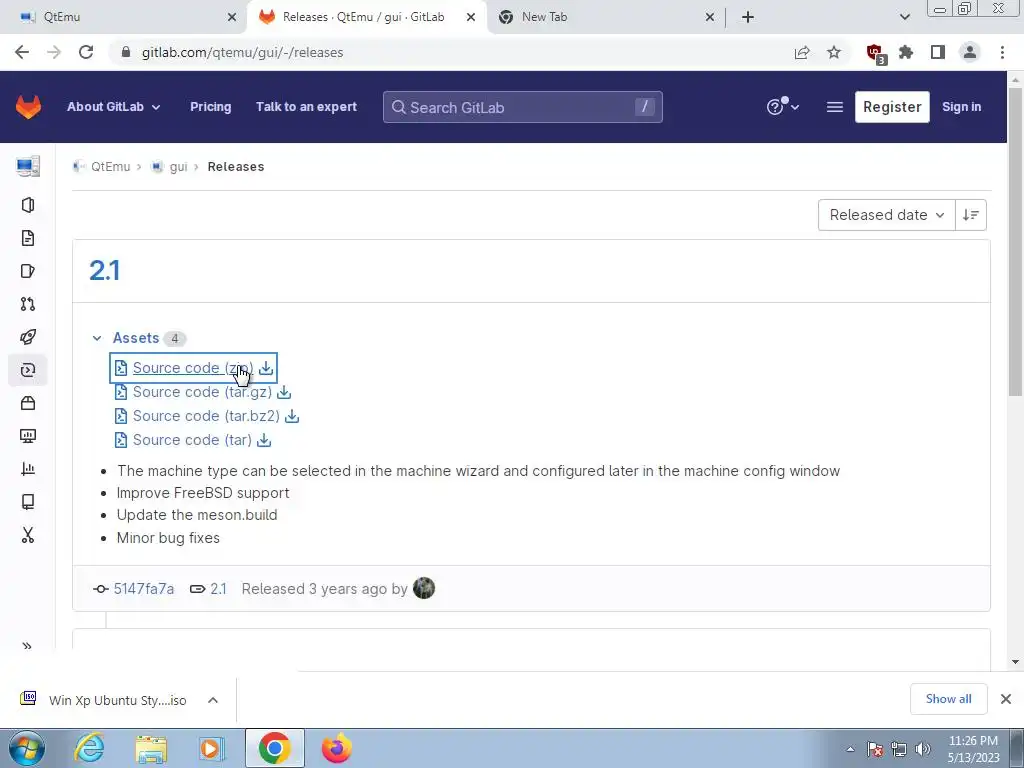1024x768 pixels.
Task: Expand About GitLab menu
Action: (x=114, y=107)
